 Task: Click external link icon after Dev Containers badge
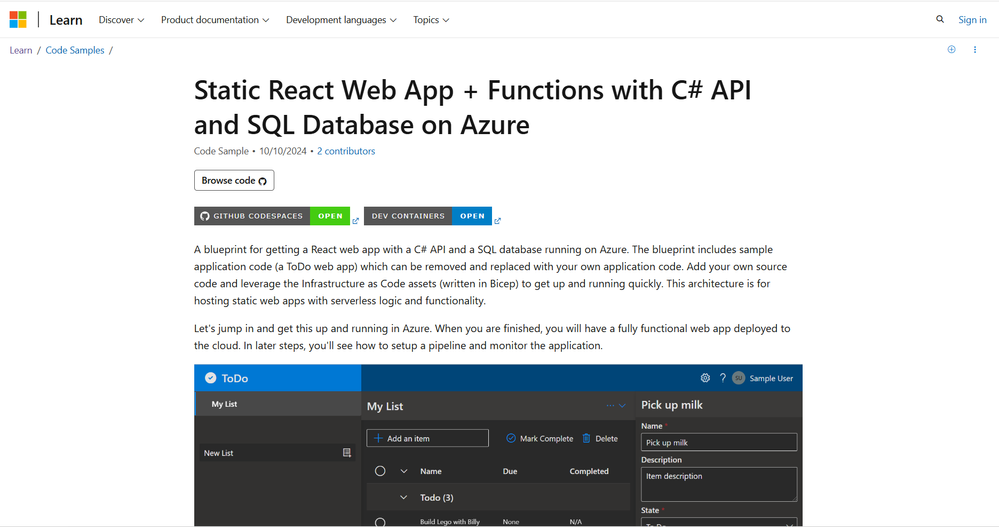coord(498,221)
